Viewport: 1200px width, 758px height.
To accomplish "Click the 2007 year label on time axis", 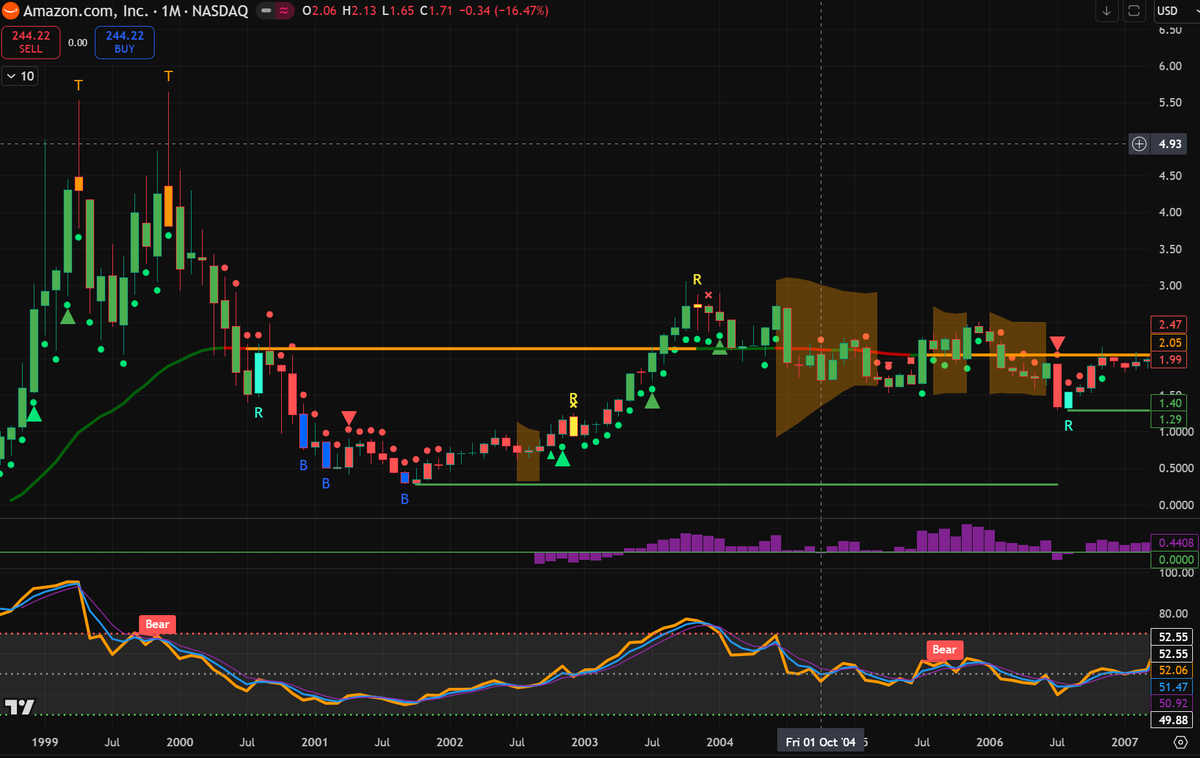I will pos(1126,742).
